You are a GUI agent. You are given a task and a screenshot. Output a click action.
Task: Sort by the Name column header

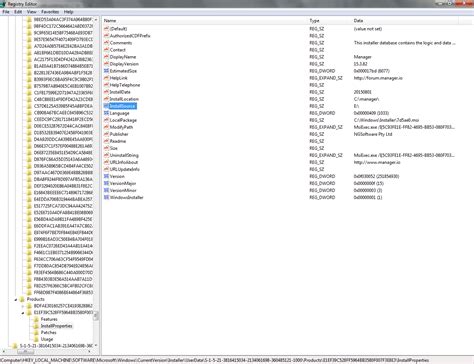coord(205,21)
